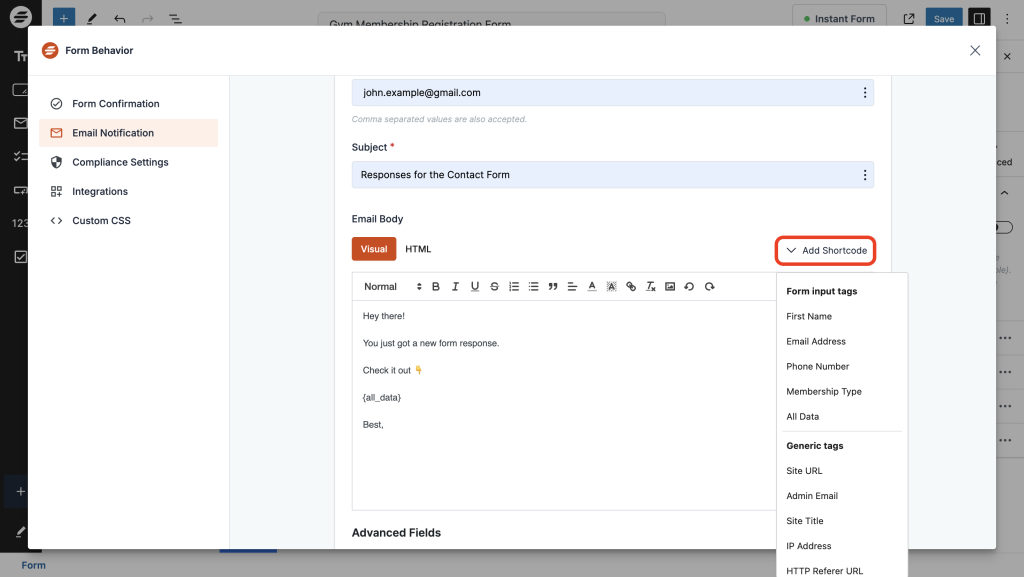This screenshot has width=1024, height=577.
Task: Insert an image into the email body
Action: point(670,287)
